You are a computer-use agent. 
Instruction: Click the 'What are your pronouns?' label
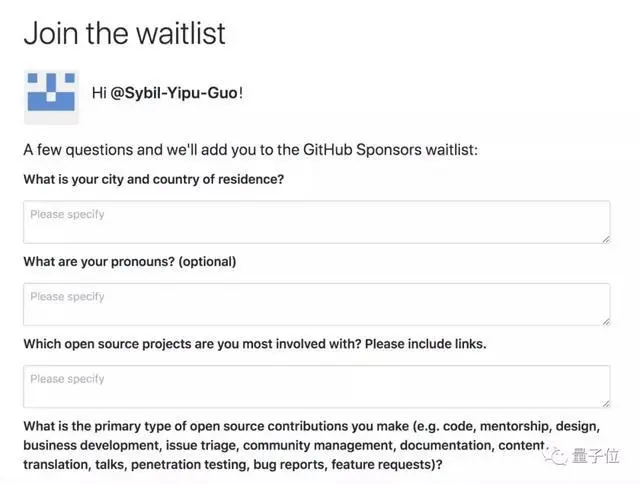coord(97,262)
